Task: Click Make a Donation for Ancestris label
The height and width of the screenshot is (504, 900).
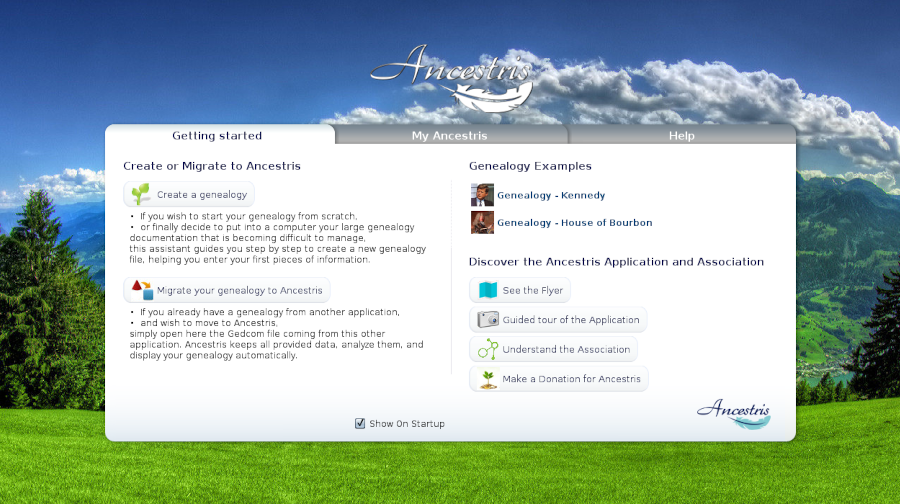Action: (571, 379)
